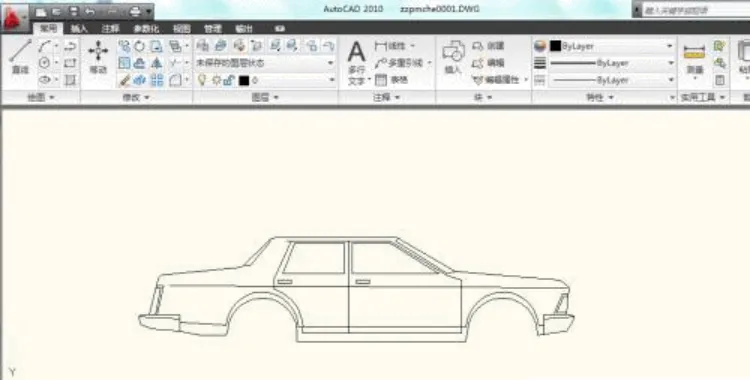Viewport: 750px width, 381px height.
Task: Toggle the layer lightbulb on/off icon
Action: click(x=202, y=80)
